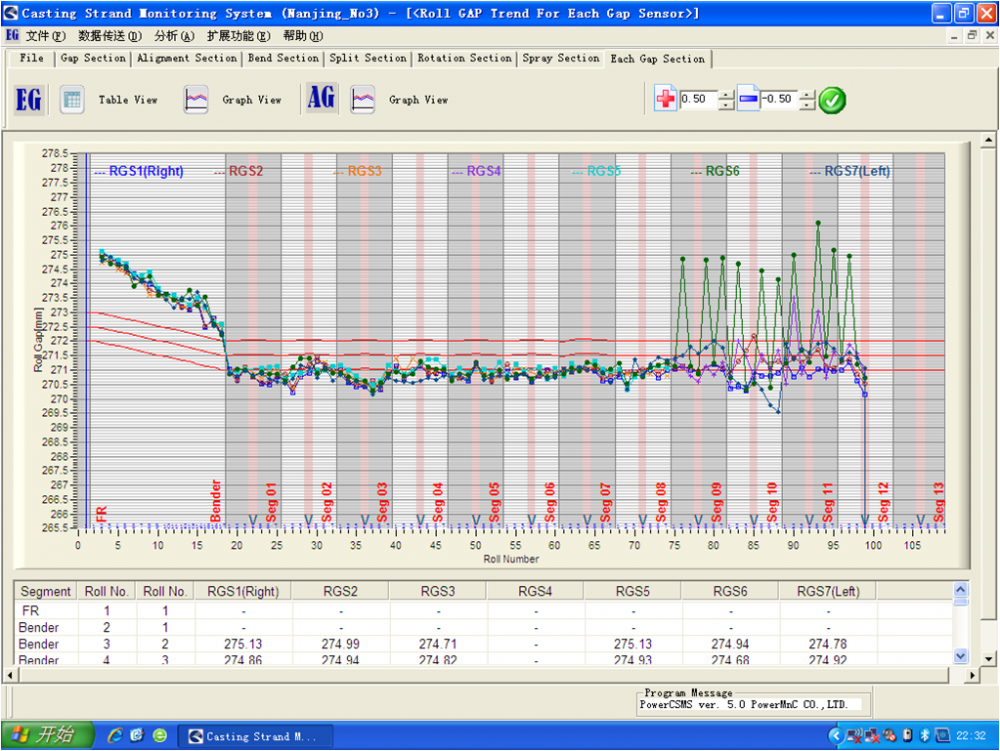Click RGS6 legend label in chart
Viewport: 1000px width, 751px height.
click(x=723, y=171)
